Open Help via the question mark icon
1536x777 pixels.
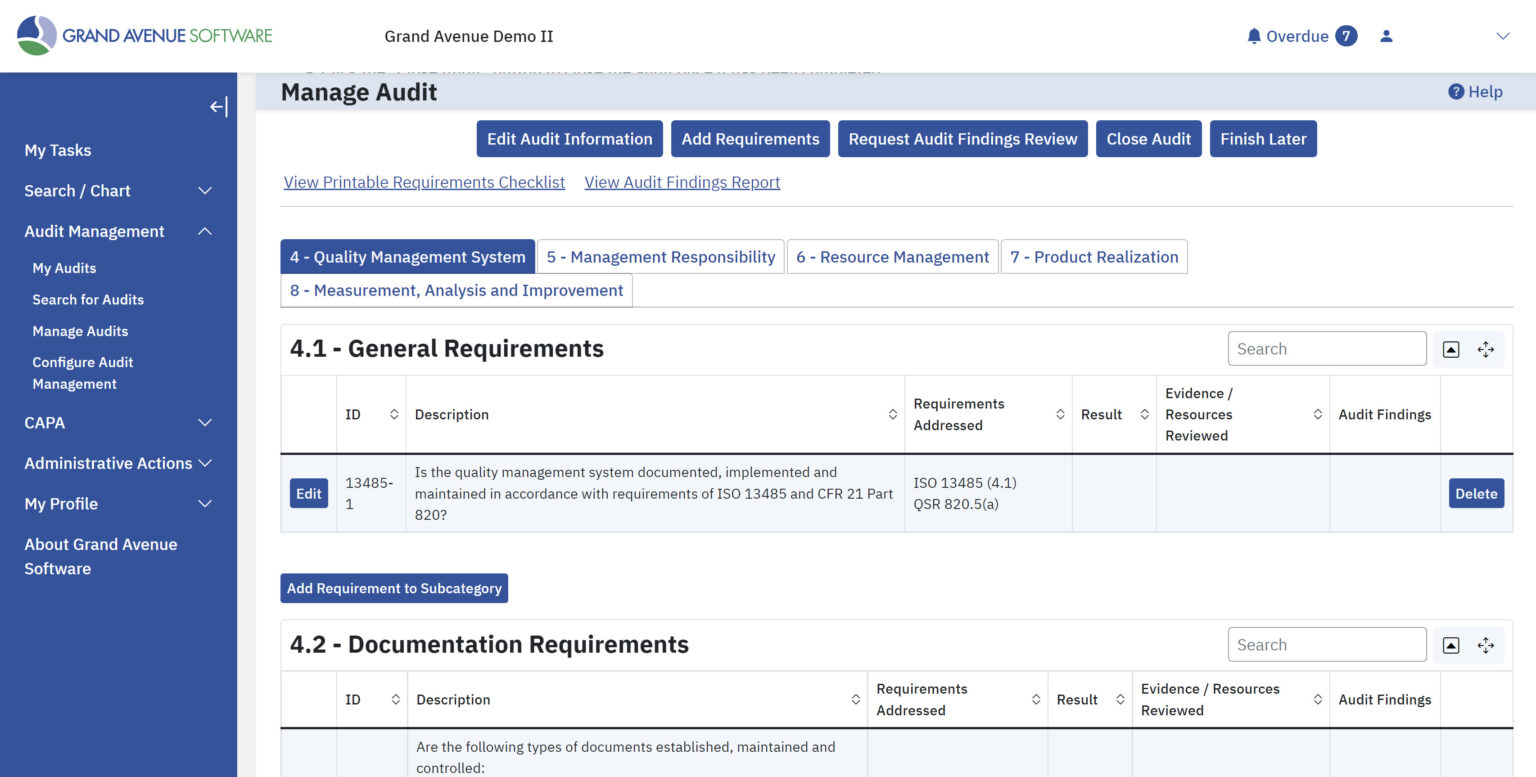[x=1457, y=91]
